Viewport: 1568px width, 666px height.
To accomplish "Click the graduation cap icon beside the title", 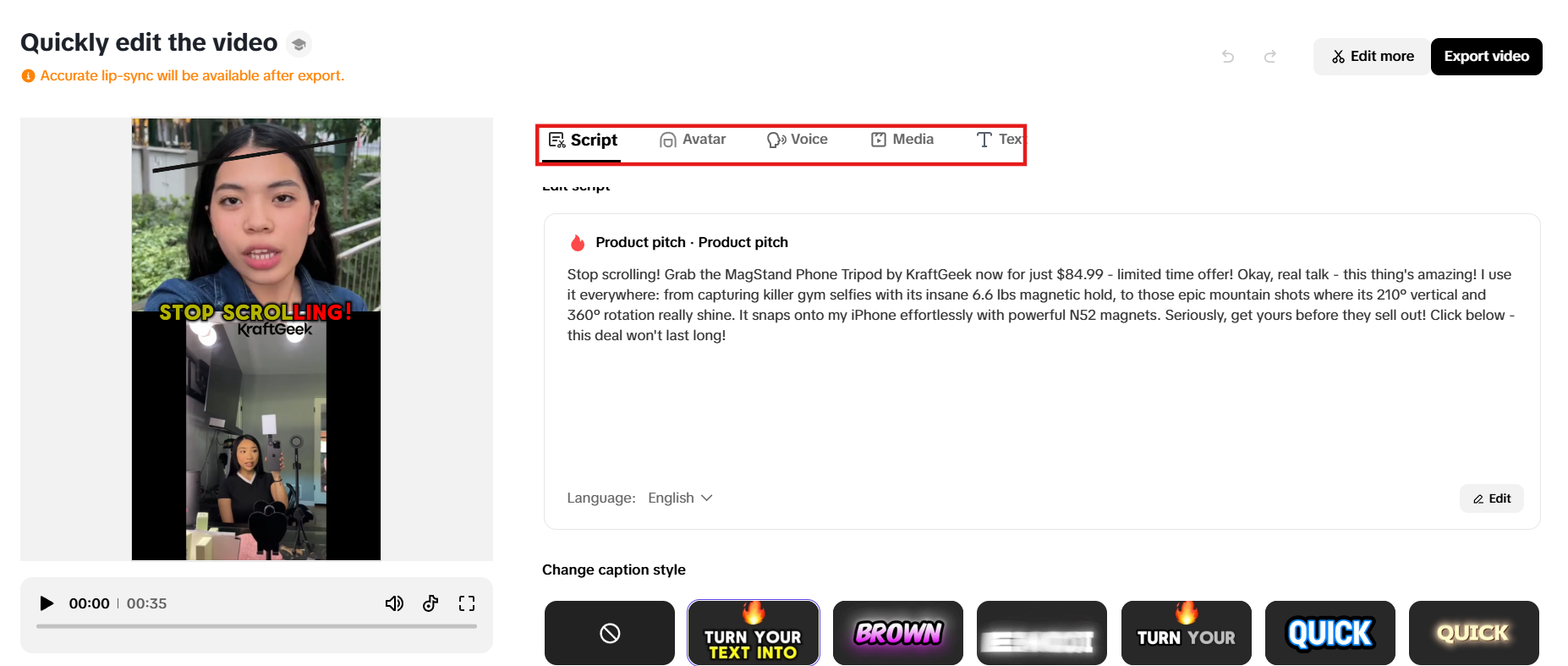I will click(299, 43).
